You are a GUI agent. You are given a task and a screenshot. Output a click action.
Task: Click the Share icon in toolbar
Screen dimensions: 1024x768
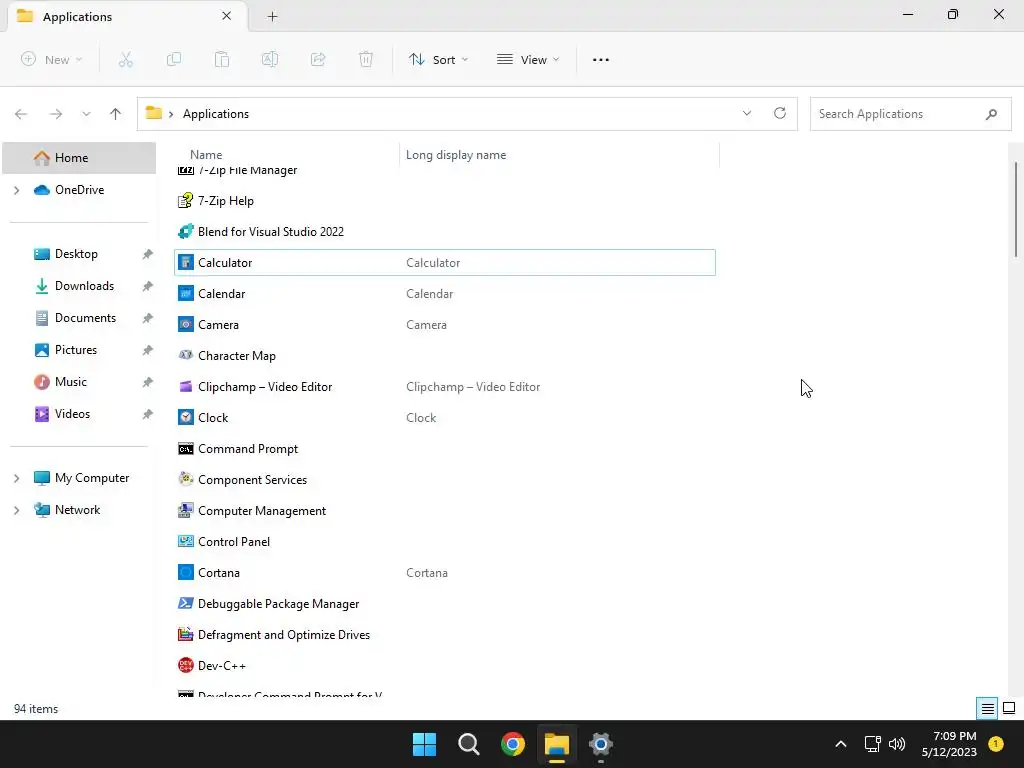[318, 59]
